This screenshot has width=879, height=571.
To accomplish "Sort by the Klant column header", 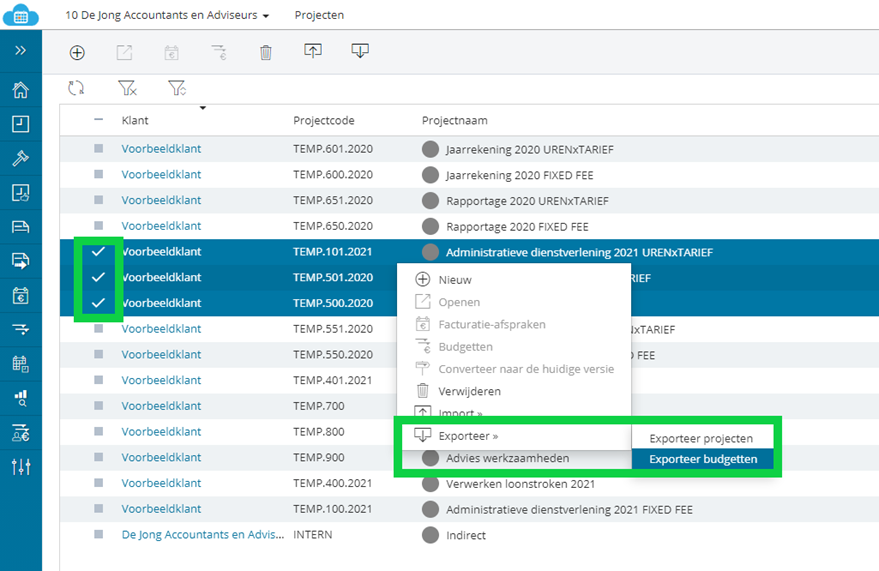I will point(135,120).
